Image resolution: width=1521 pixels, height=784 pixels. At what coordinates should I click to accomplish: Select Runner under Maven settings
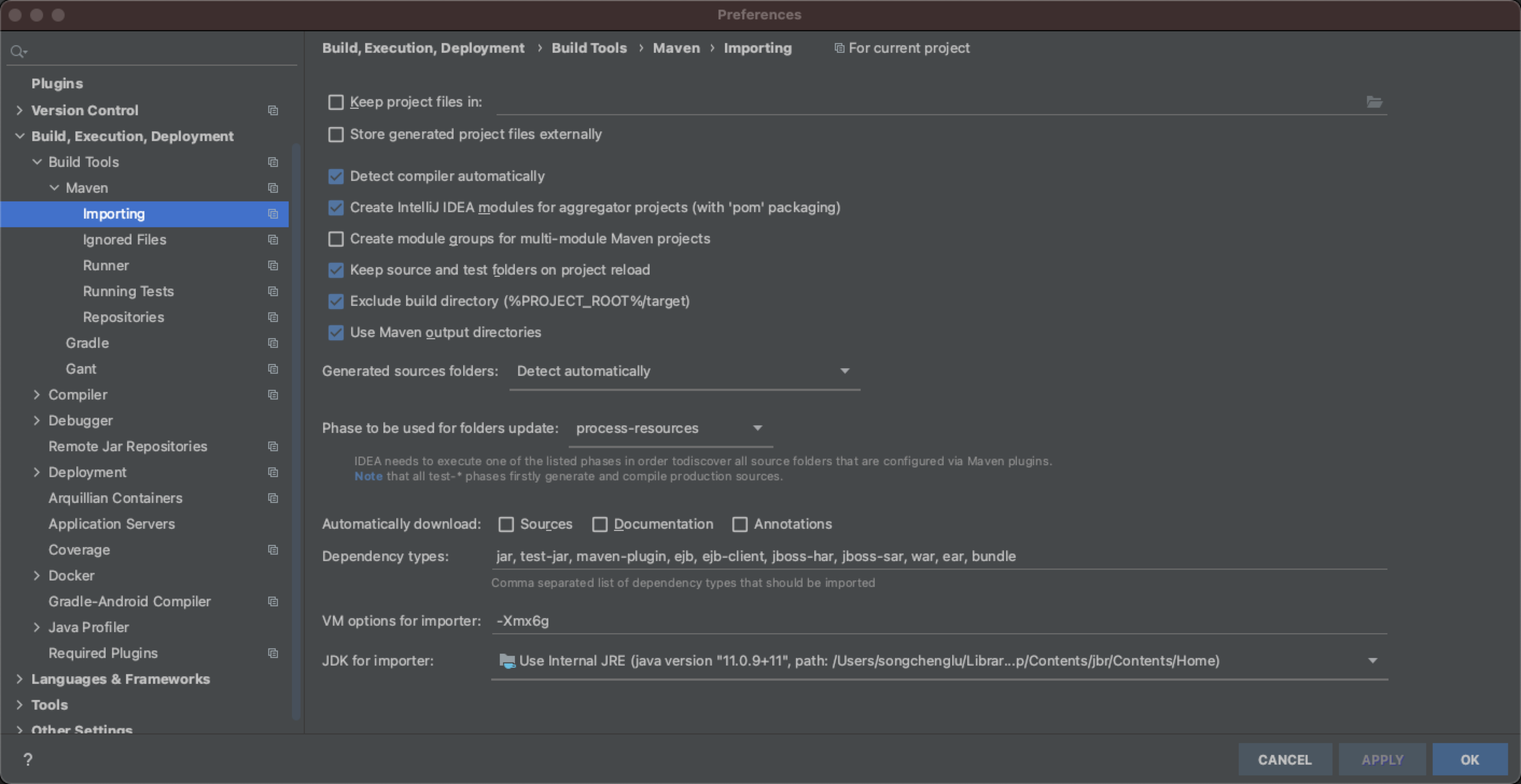[106, 265]
